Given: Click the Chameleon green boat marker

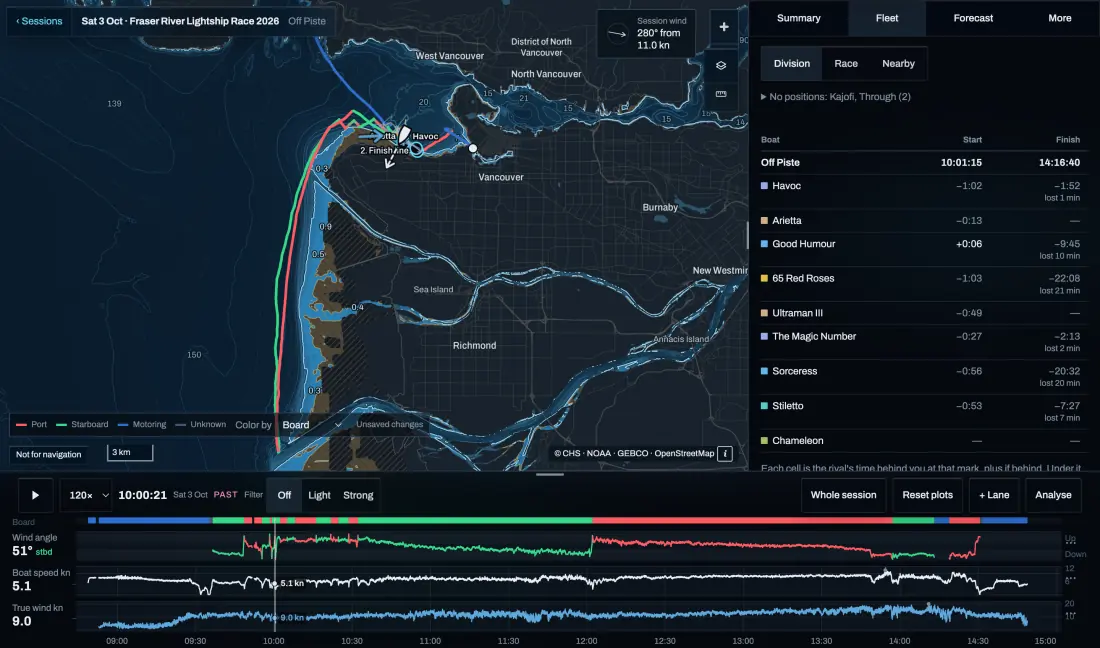Looking at the screenshot, I should click(x=764, y=440).
